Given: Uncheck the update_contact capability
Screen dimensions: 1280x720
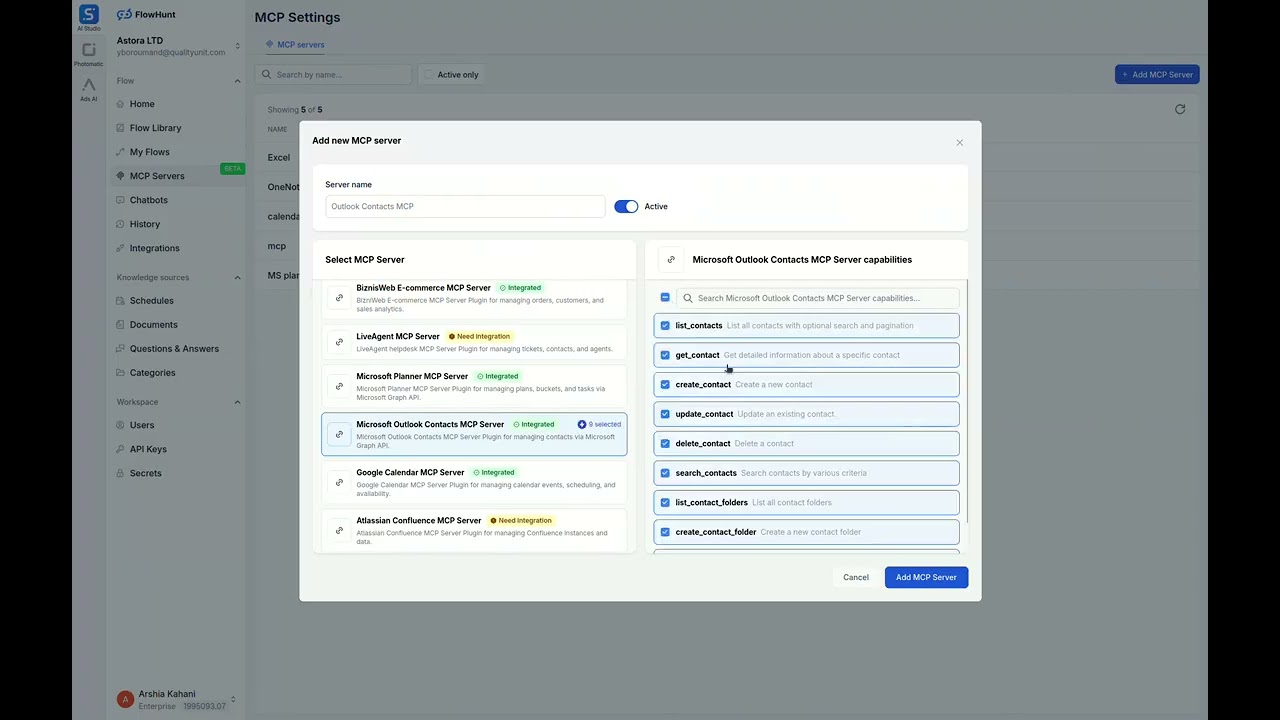Looking at the screenshot, I should coord(665,414).
